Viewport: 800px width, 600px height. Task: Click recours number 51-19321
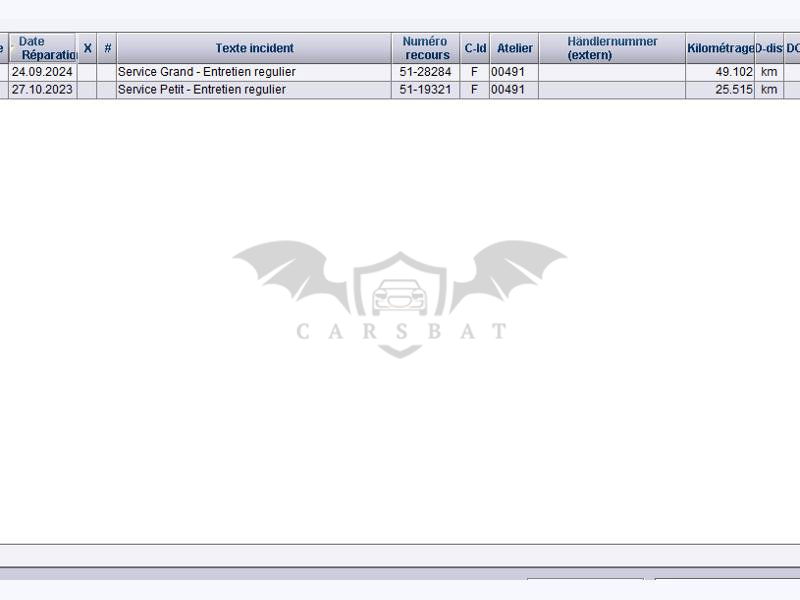(426, 90)
